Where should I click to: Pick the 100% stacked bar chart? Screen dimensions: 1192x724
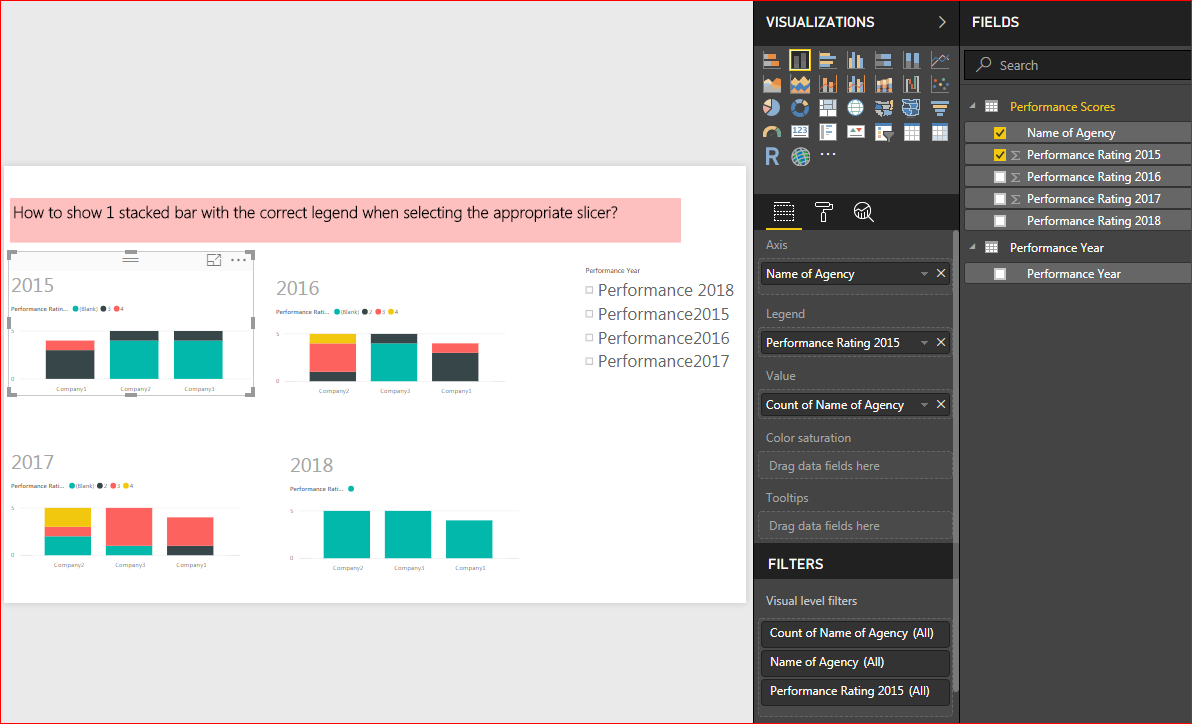[883, 60]
